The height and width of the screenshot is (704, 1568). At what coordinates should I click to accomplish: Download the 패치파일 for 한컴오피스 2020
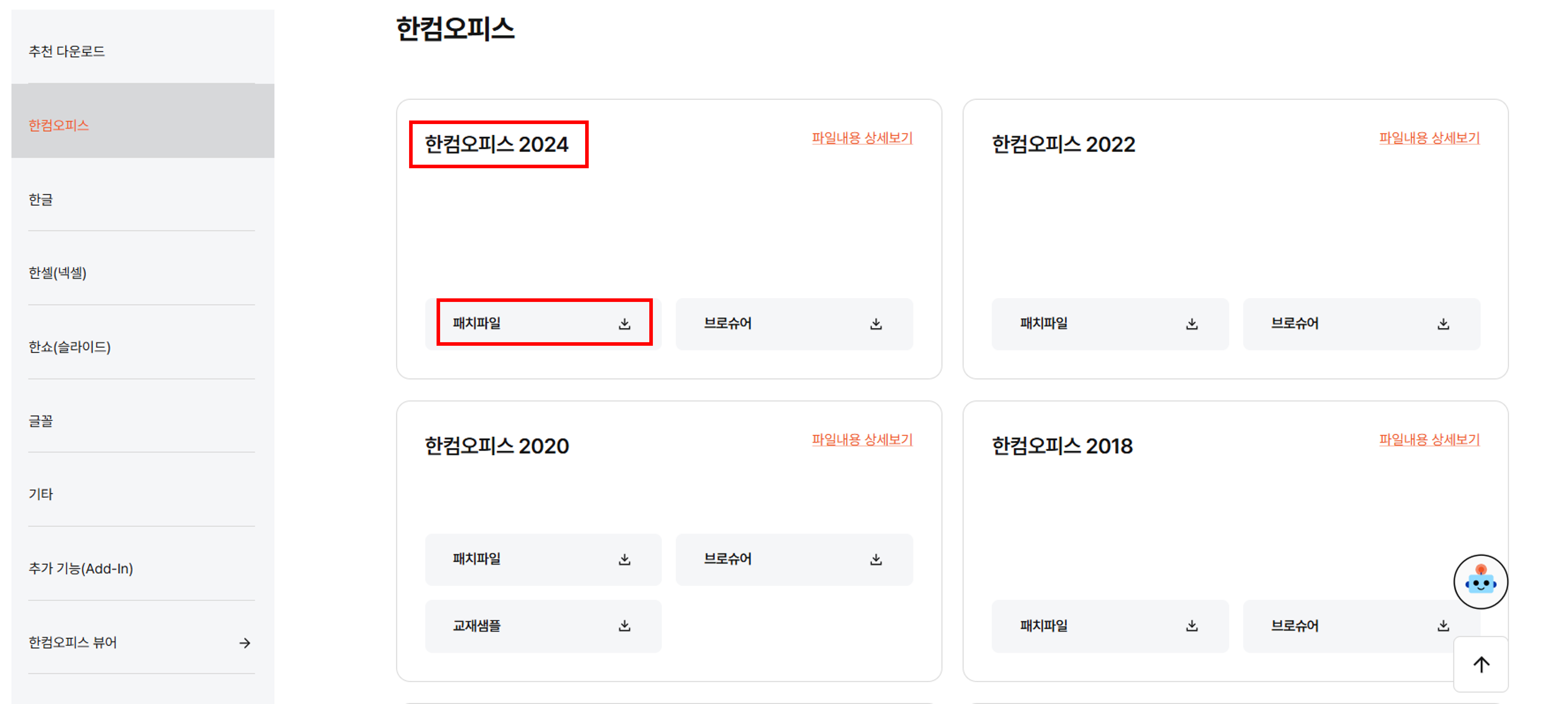tap(625, 560)
